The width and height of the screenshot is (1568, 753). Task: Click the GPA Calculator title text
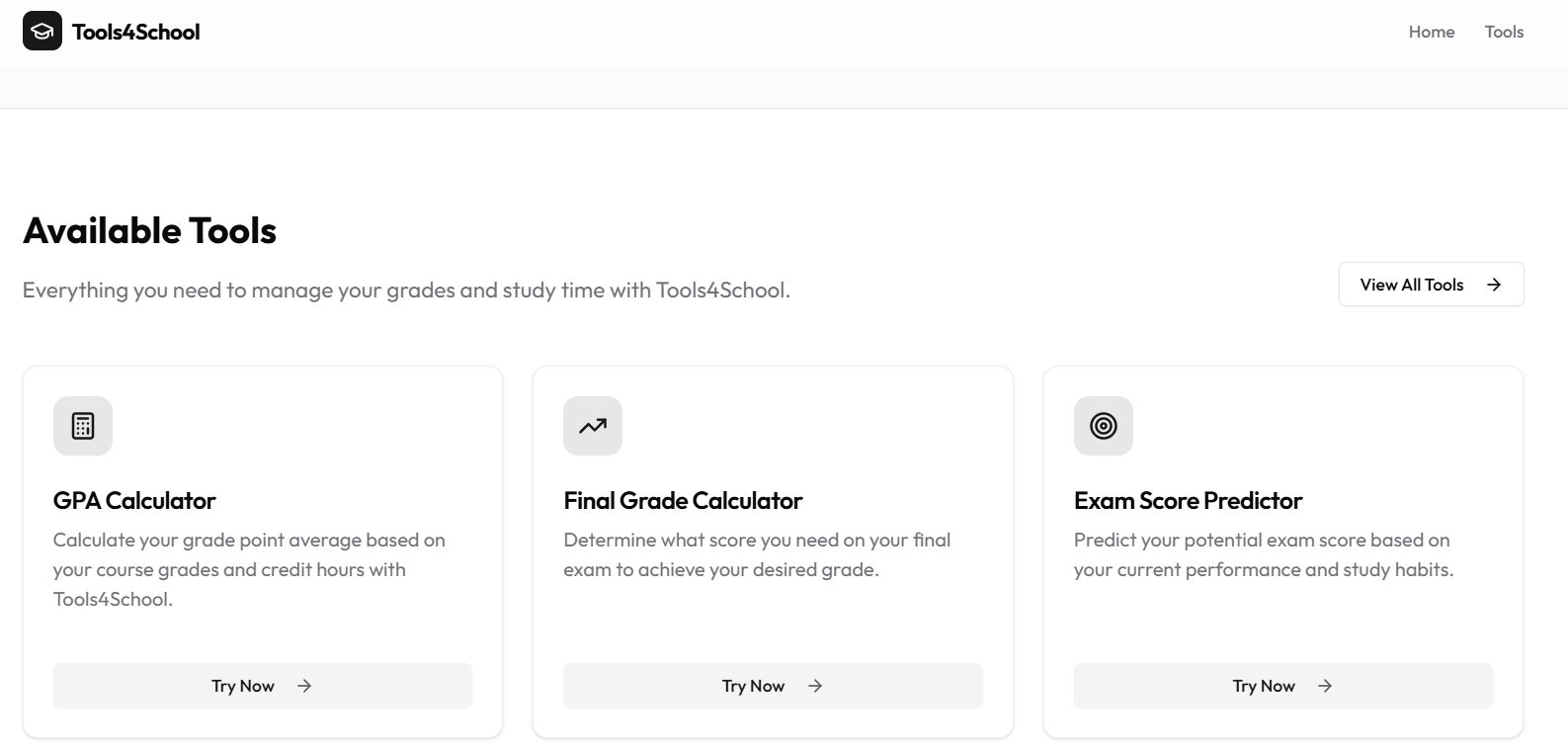coord(134,500)
